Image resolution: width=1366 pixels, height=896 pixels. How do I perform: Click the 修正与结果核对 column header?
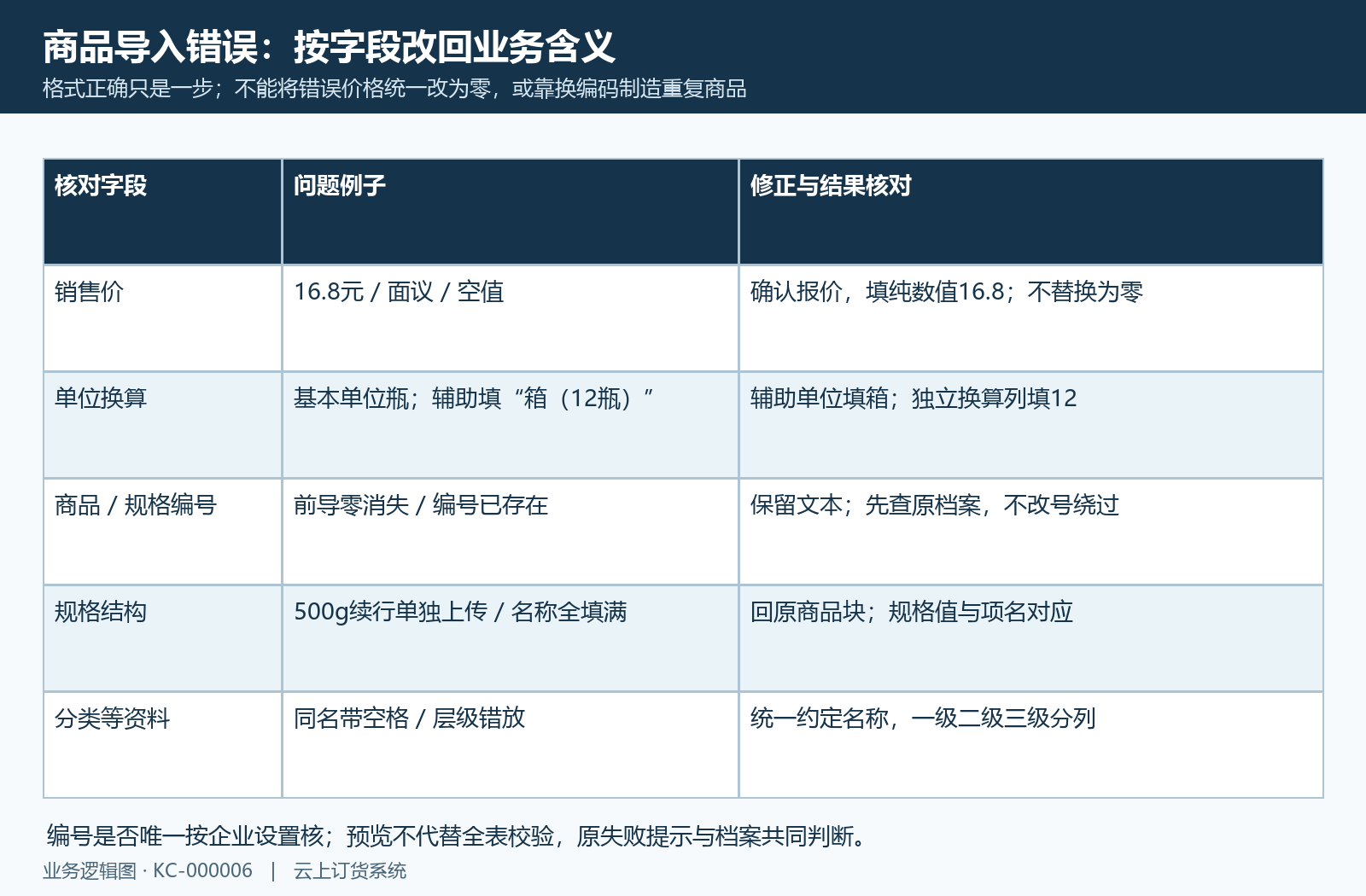click(1030, 212)
